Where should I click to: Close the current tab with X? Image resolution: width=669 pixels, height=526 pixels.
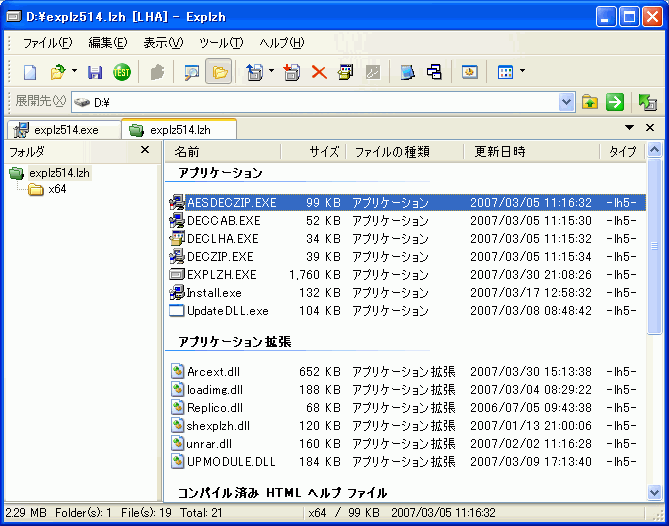pos(650,127)
